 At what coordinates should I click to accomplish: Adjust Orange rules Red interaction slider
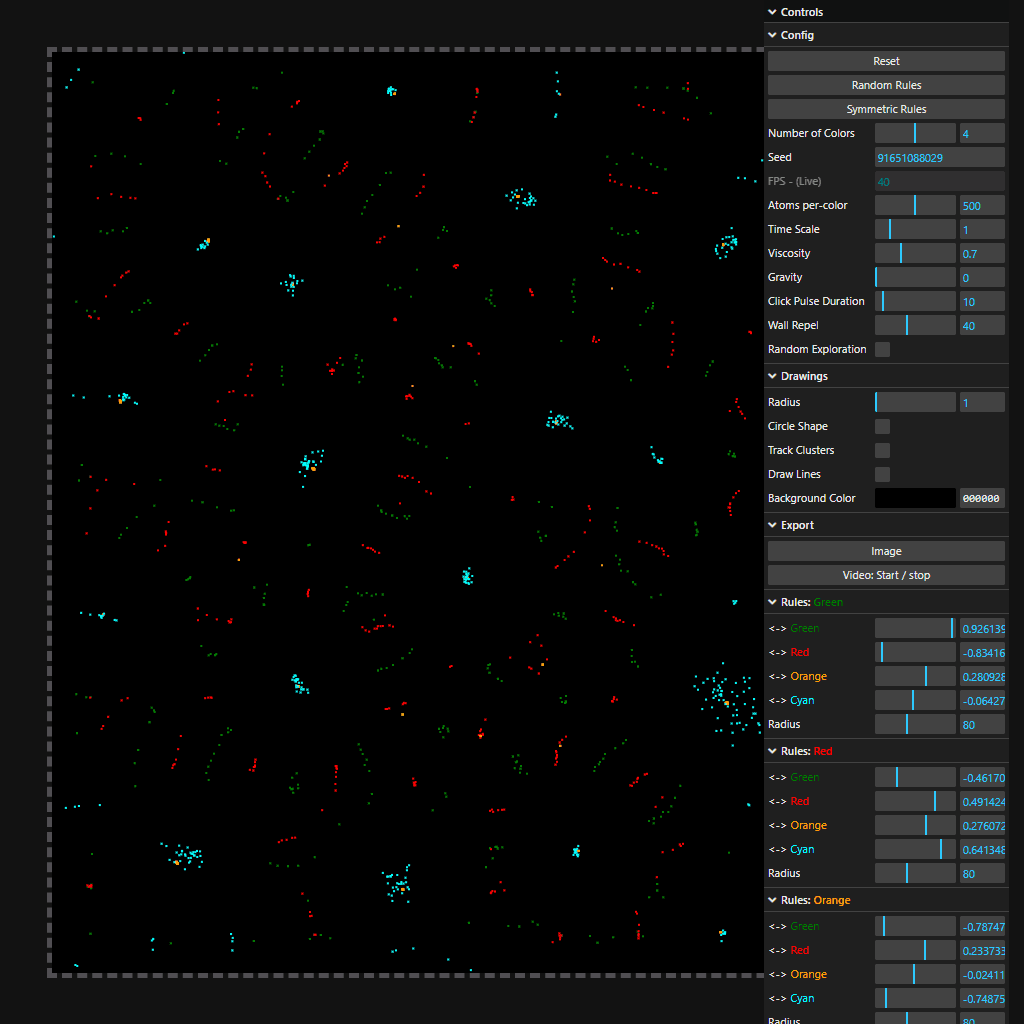click(x=915, y=950)
